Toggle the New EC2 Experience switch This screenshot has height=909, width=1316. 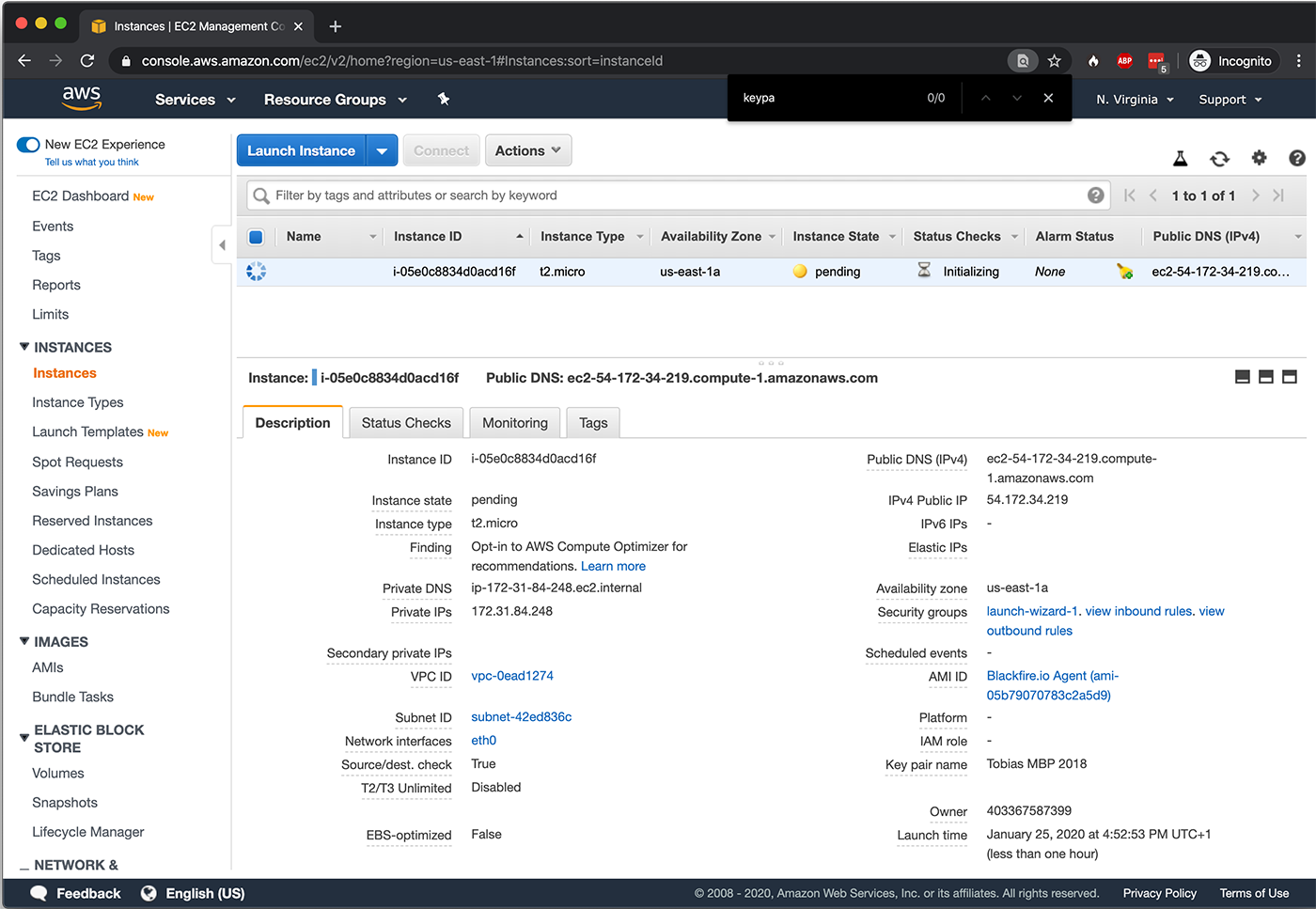[x=28, y=145]
